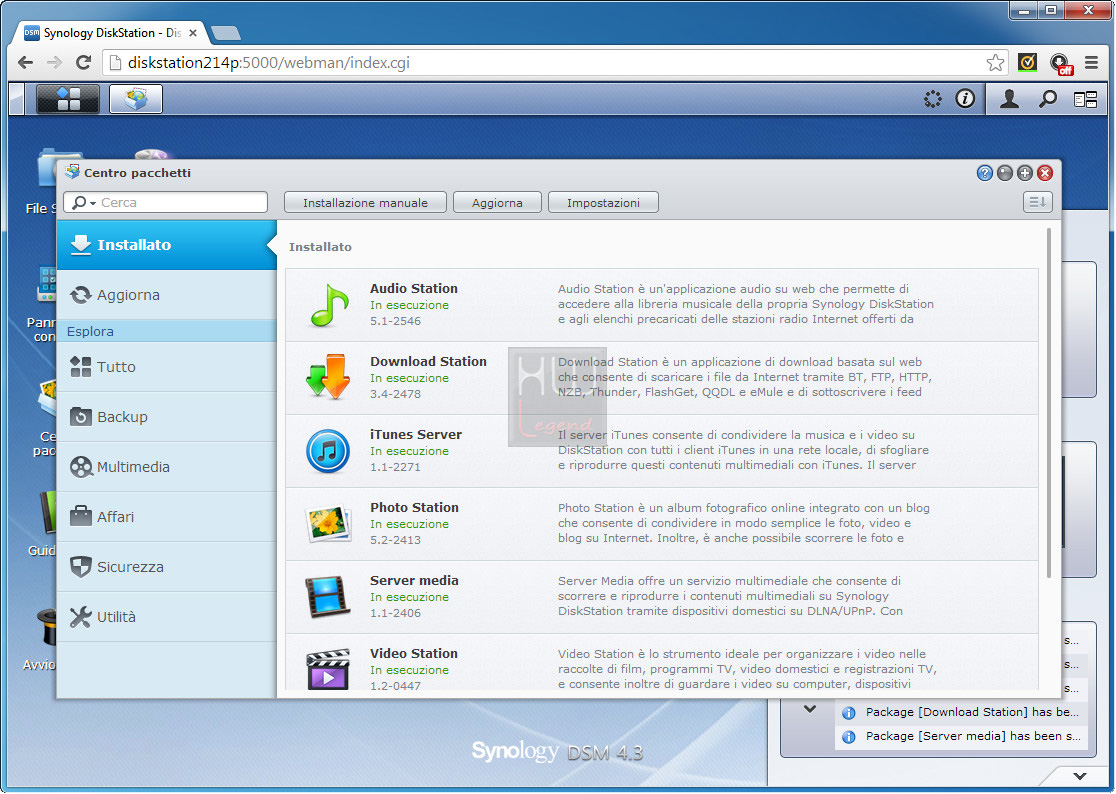The image size is (1116, 794).
Task: Click the bottom-right desktop chevron arrow
Action: point(1080,776)
